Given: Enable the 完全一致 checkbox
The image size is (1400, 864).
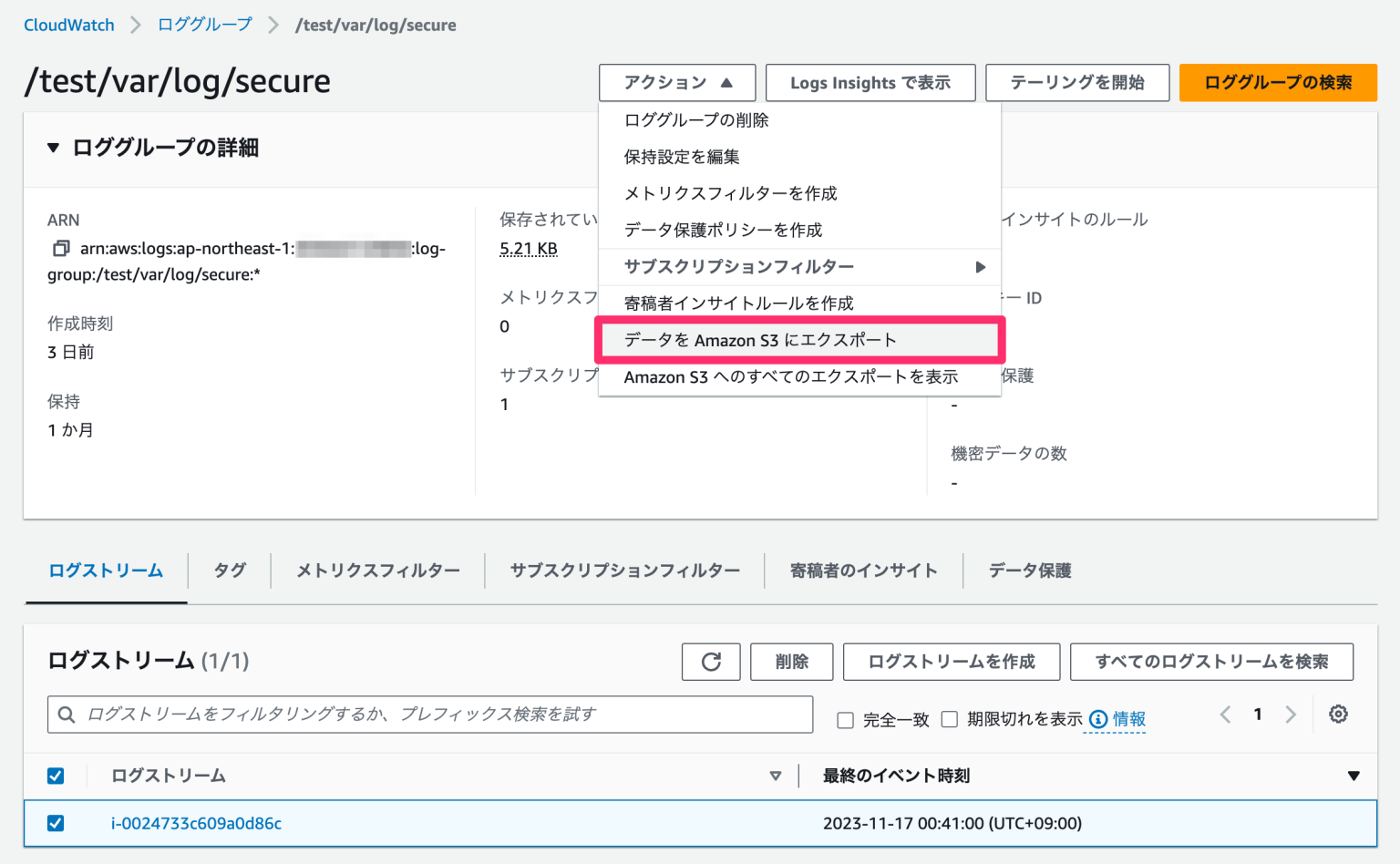Looking at the screenshot, I should click(845, 719).
